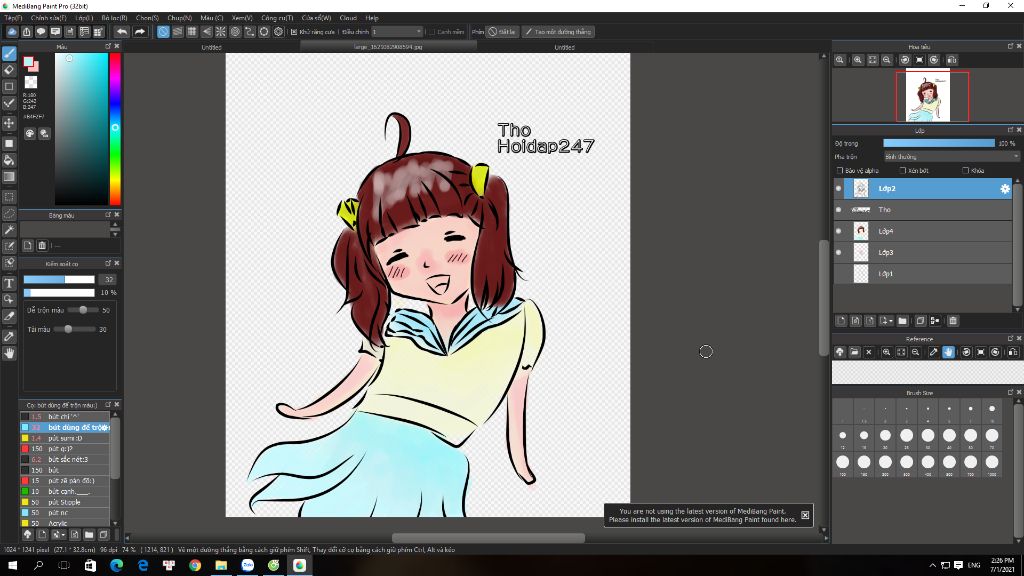
Task: Open the Chỉnh sửa menu
Action: click(48, 18)
